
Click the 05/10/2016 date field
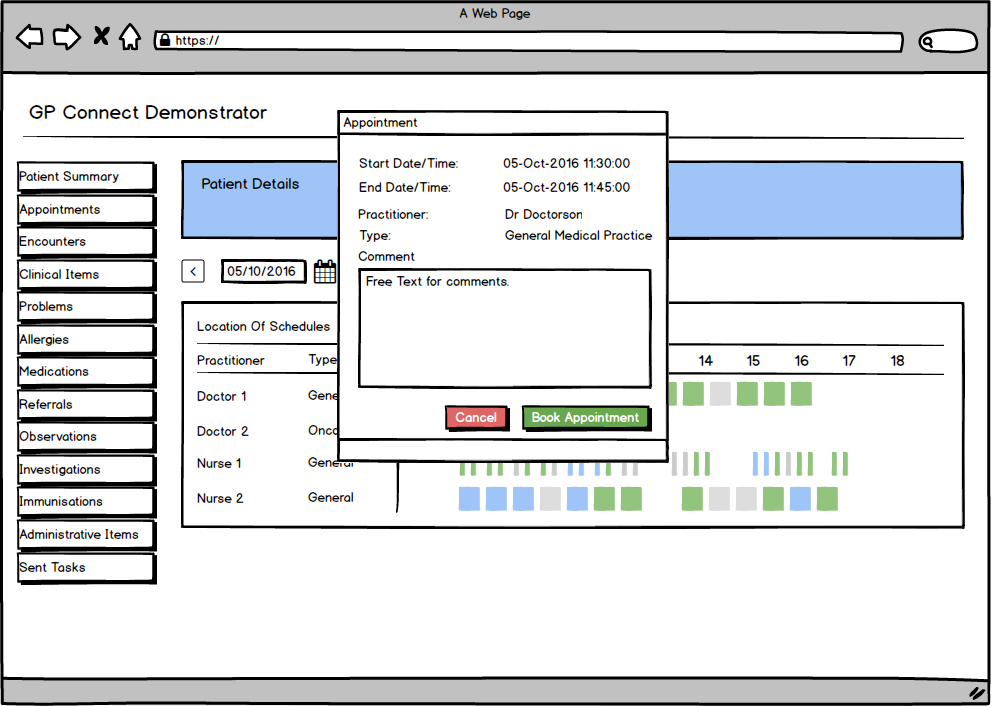coord(261,271)
